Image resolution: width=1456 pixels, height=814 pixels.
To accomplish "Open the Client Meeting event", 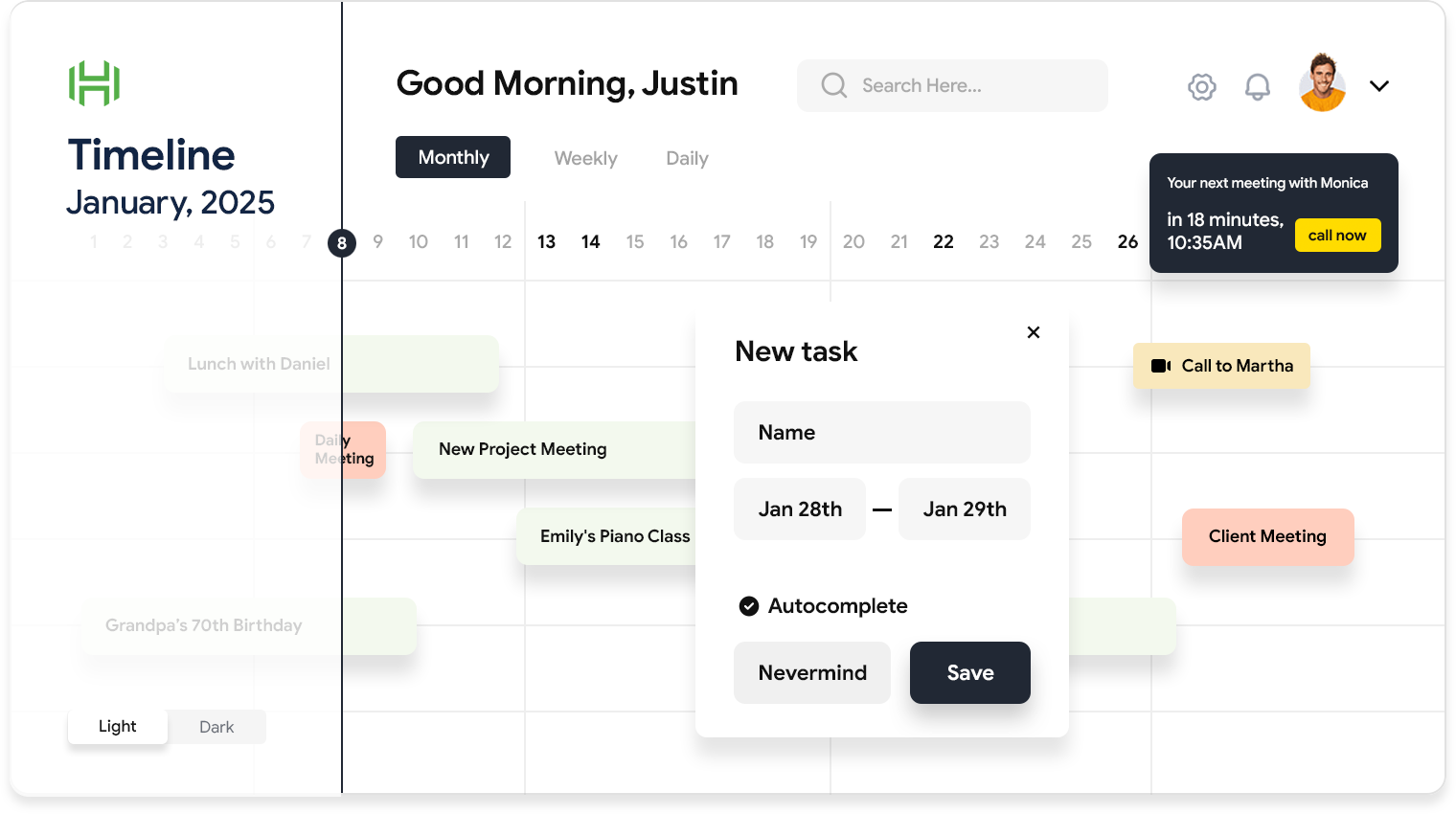I will [x=1266, y=537].
